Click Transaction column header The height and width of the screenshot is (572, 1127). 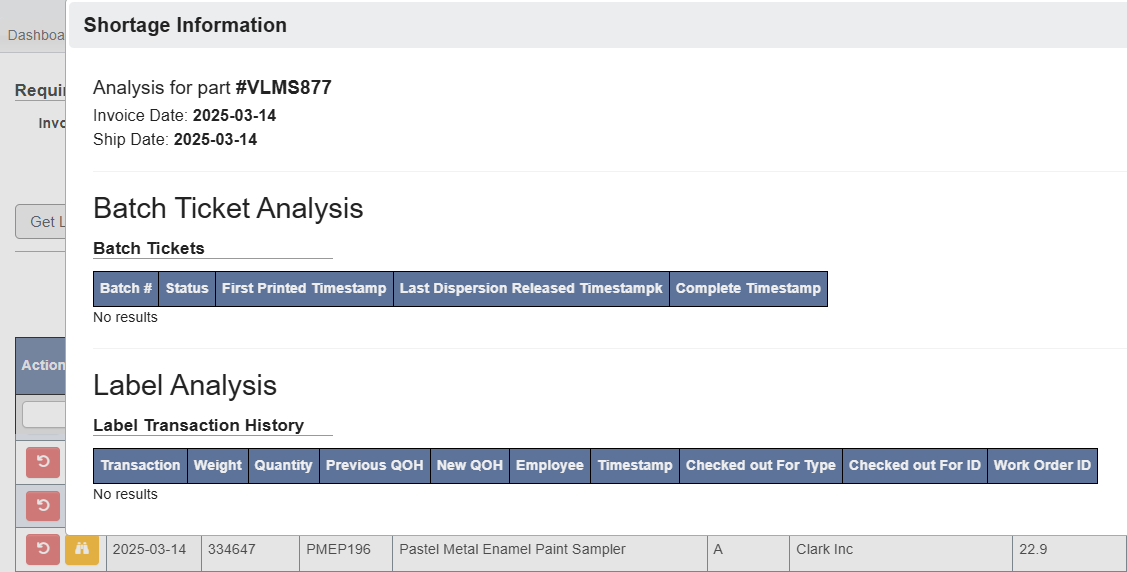[x=140, y=466]
